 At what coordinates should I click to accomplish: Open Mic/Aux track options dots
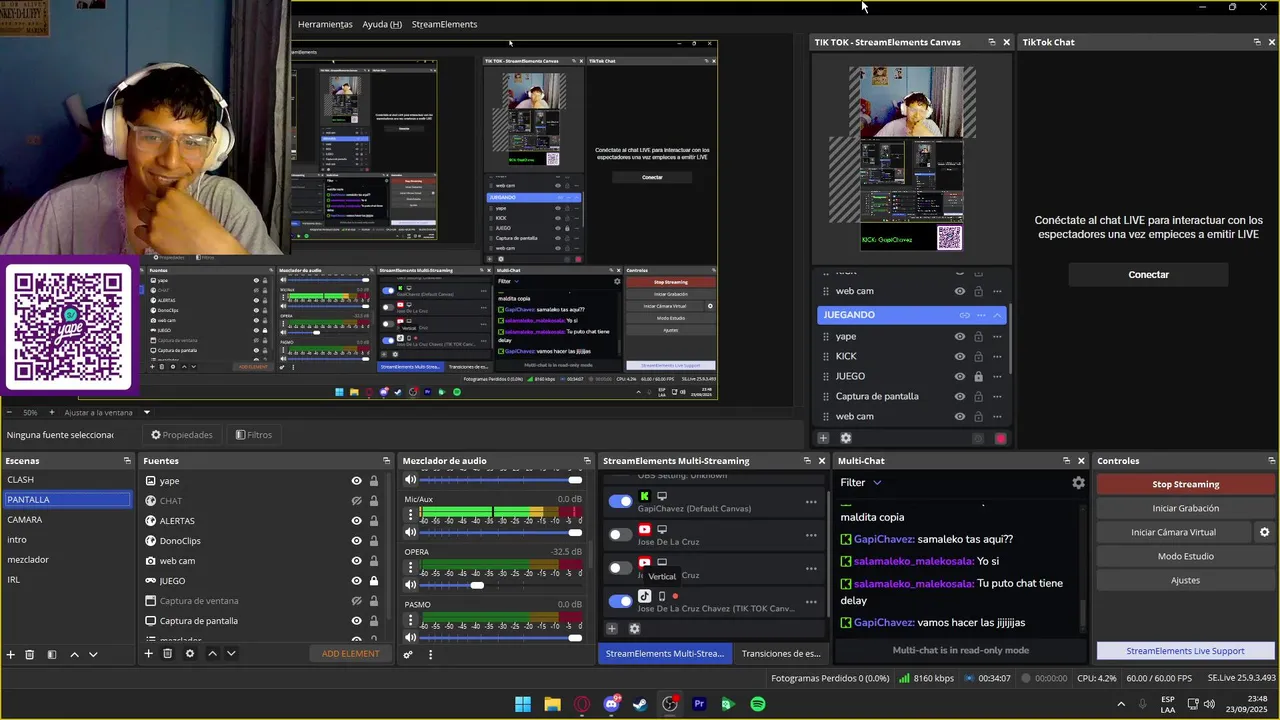(409, 515)
